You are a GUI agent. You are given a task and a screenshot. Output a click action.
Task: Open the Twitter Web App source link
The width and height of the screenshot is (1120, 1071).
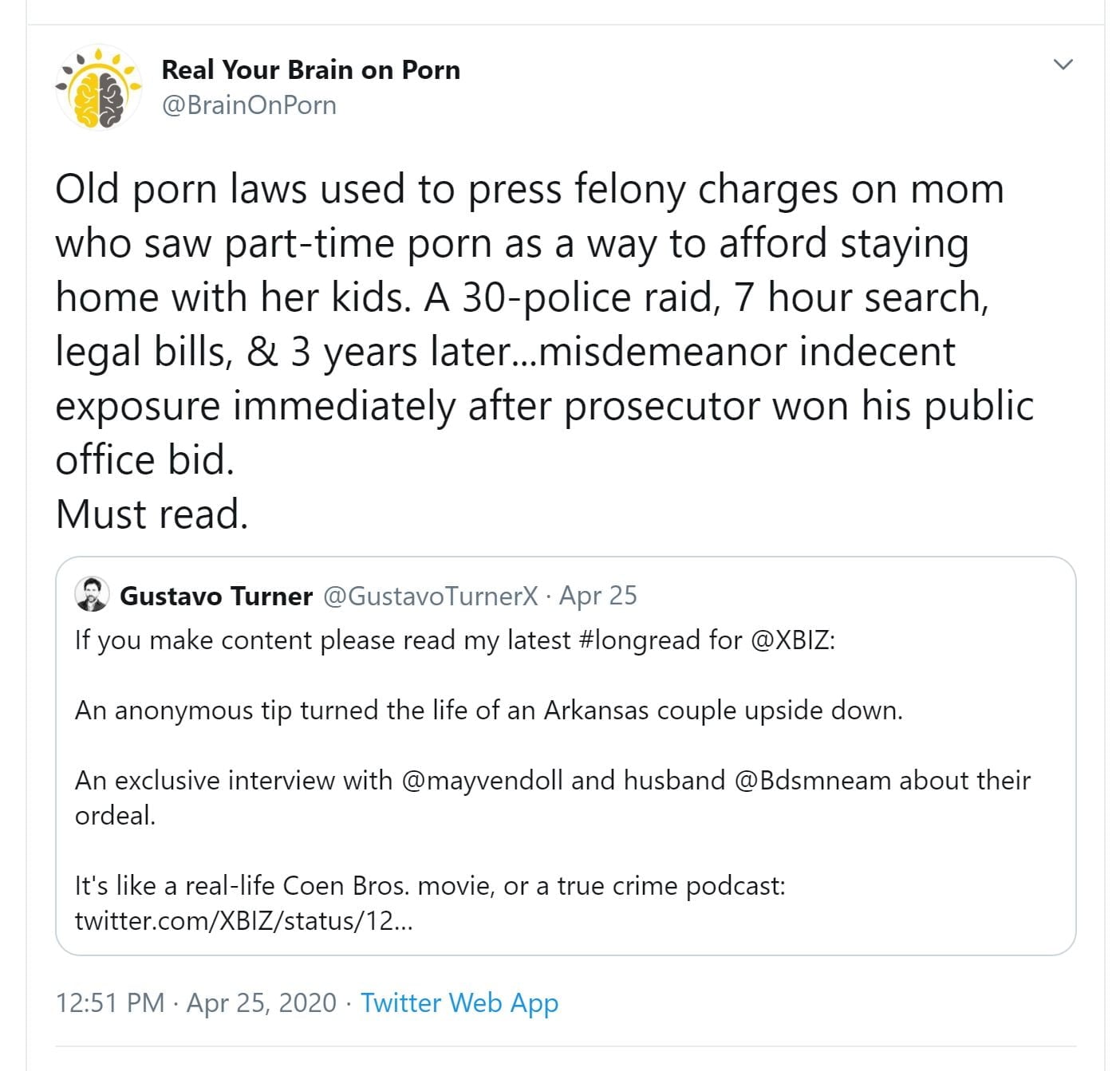click(x=459, y=1002)
